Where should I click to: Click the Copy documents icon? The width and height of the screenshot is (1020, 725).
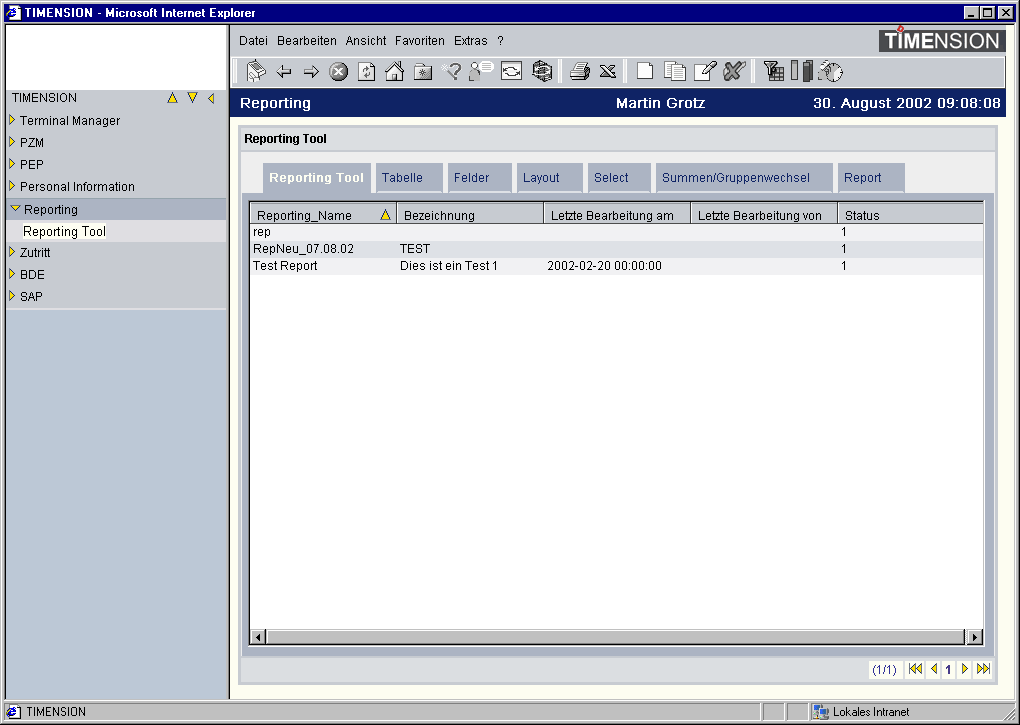[x=675, y=71]
